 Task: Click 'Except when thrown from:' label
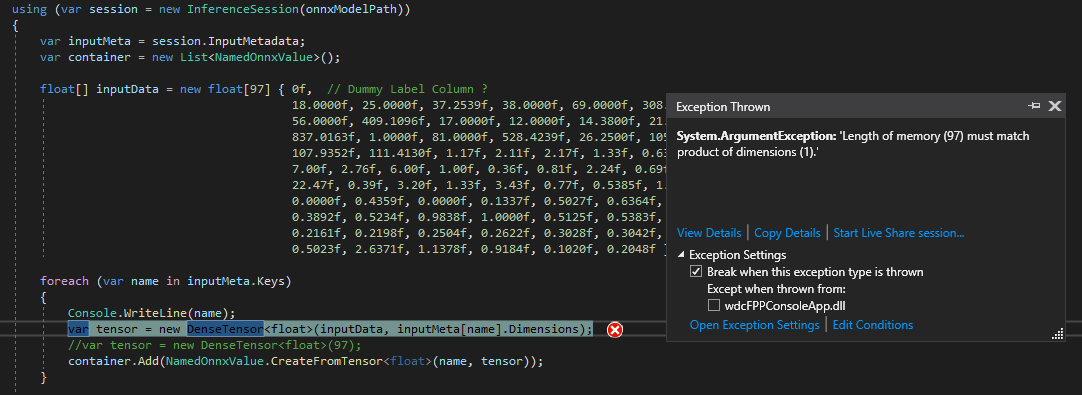(776, 289)
